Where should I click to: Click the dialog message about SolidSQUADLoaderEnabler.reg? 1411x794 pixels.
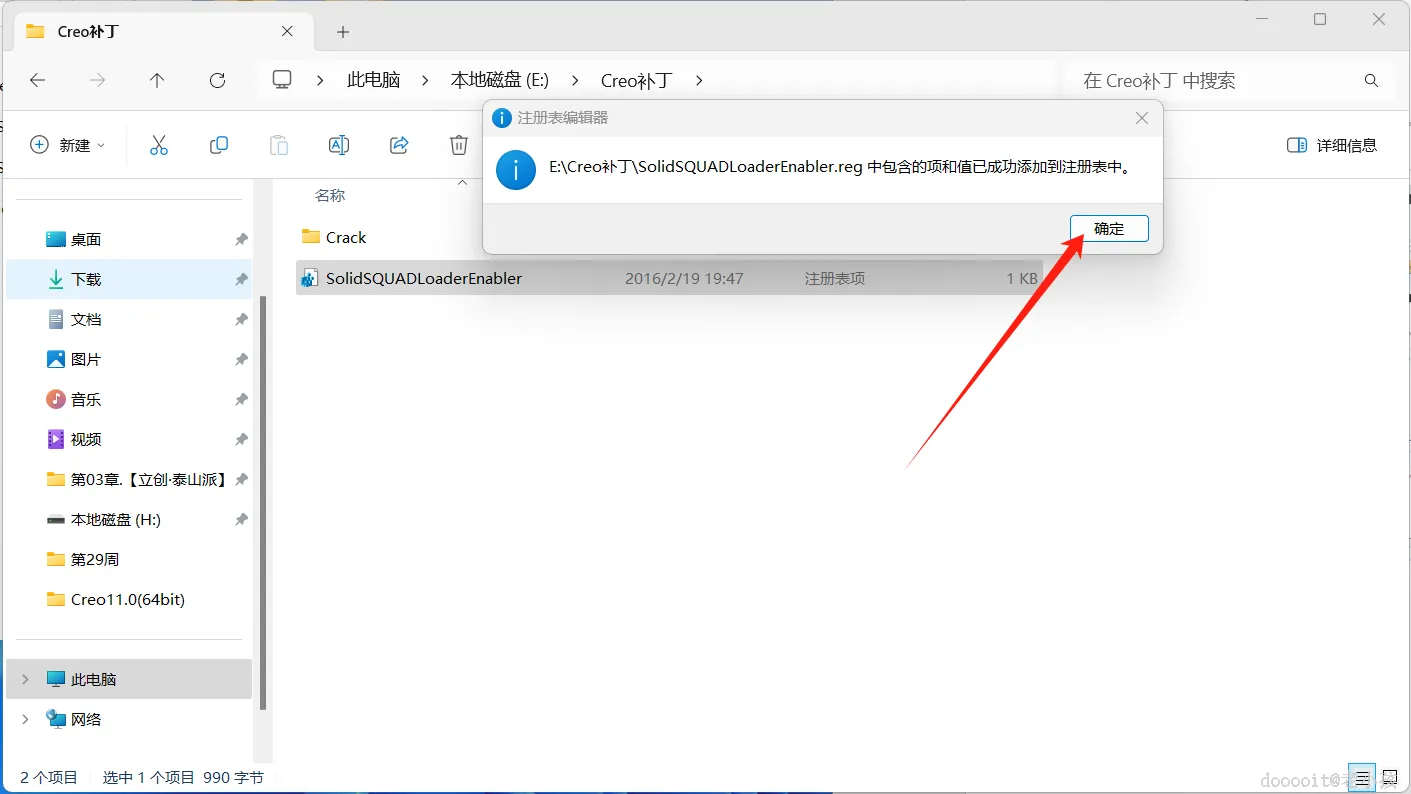tap(840, 167)
